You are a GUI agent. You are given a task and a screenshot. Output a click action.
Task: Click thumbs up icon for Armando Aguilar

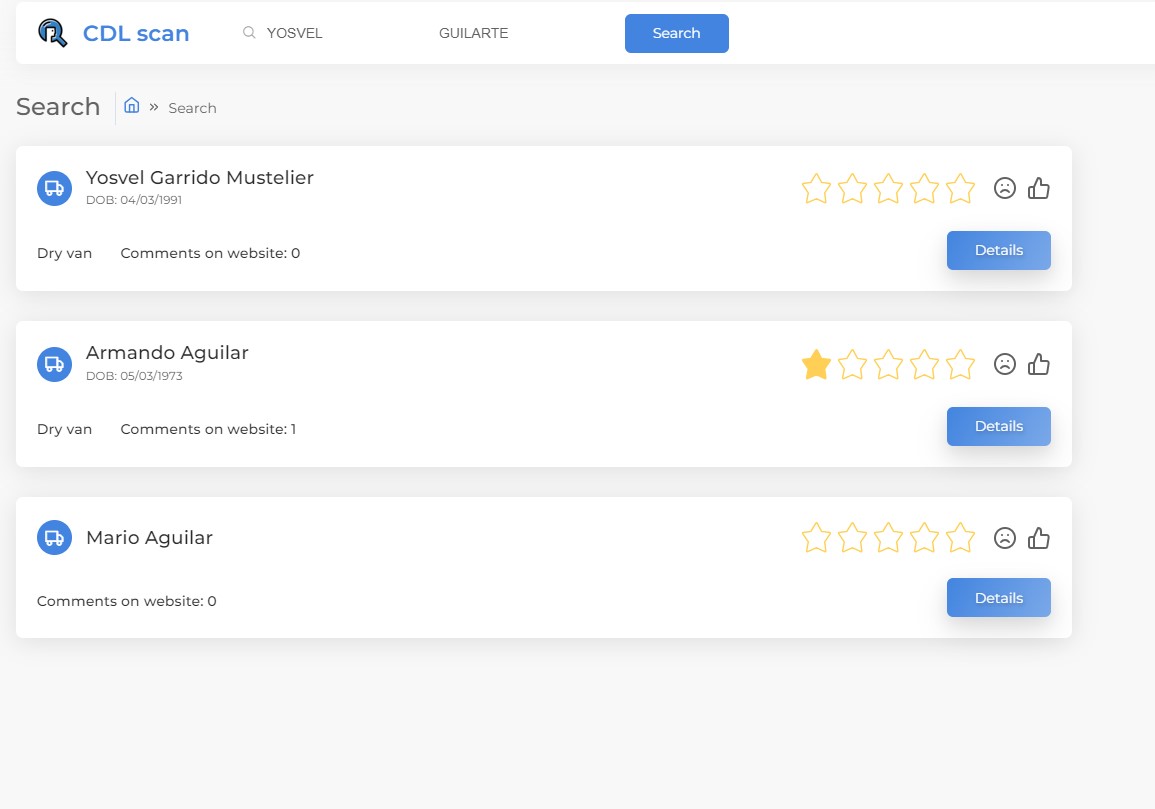1039,364
